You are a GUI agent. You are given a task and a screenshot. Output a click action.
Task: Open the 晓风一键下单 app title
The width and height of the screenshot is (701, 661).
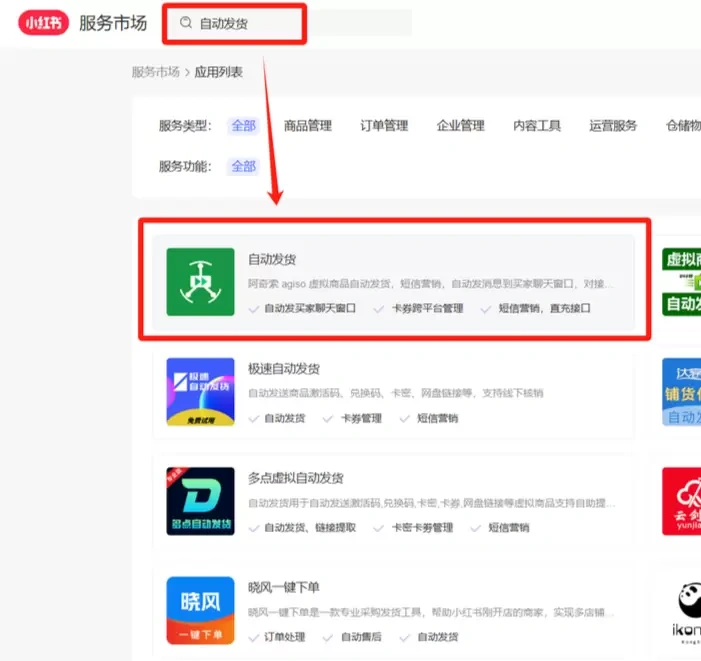[284, 587]
